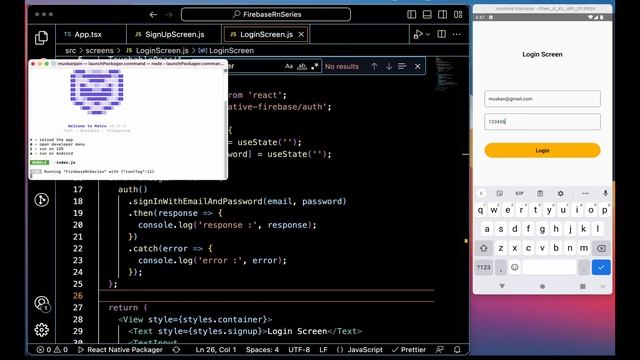This screenshot has width=640, height=360.
Task: Click Ln 26, Col 1 status entry
Action: (216, 349)
